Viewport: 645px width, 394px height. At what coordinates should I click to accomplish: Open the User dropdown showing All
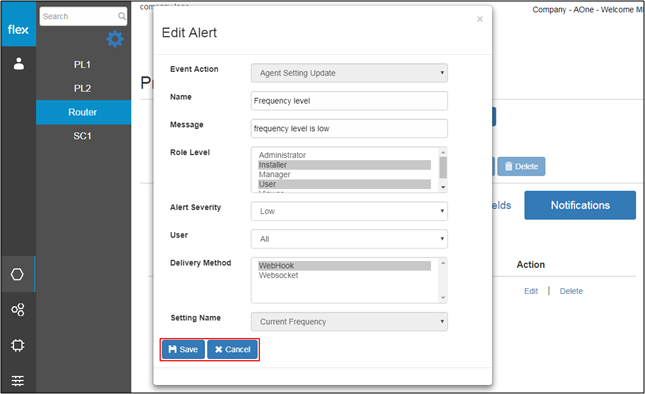click(x=349, y=239)
